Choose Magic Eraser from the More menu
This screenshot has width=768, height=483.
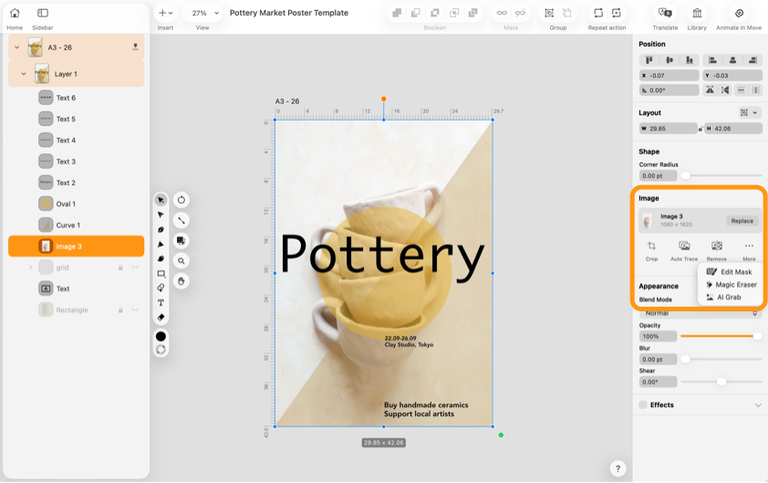pyautogui.click(x=735, y=284)
